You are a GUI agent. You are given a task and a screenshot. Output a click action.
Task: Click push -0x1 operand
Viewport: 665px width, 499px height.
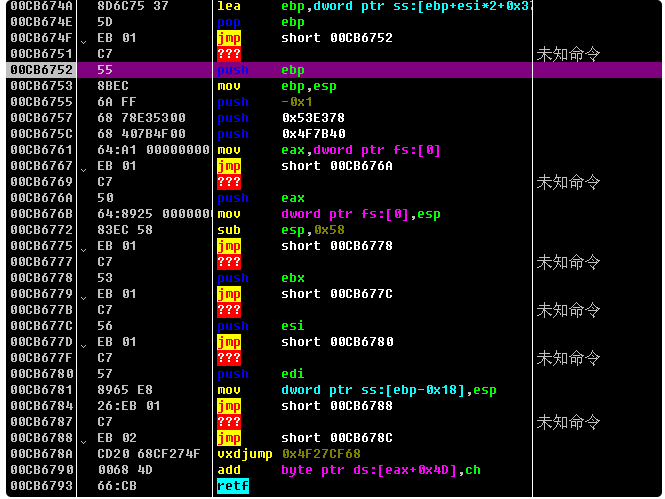[297, 102]
